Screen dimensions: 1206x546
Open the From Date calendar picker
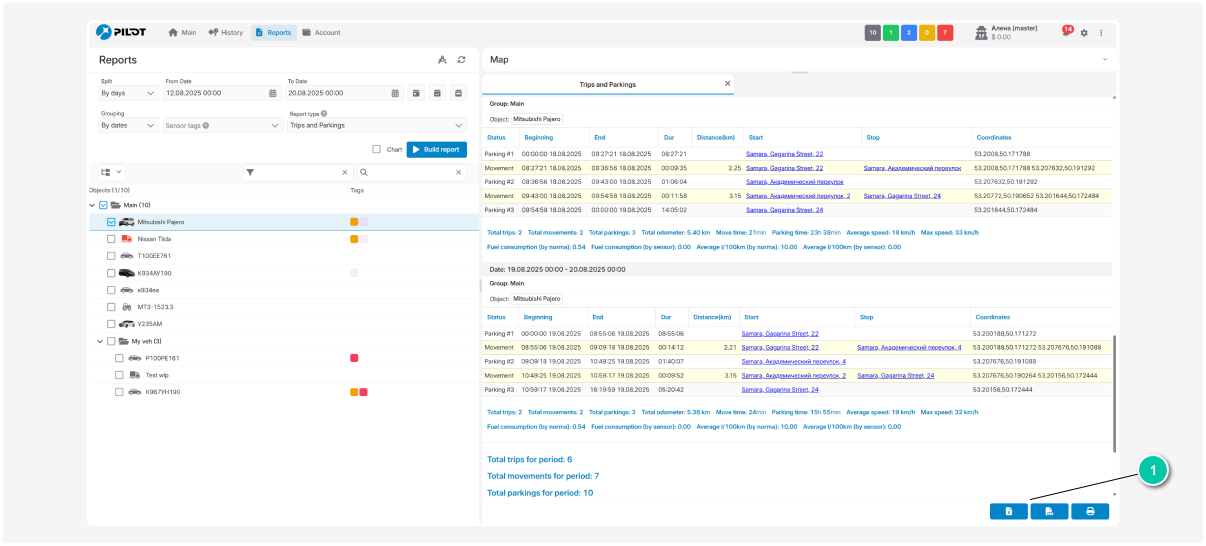pyautogui.click(x=272, y=94)
